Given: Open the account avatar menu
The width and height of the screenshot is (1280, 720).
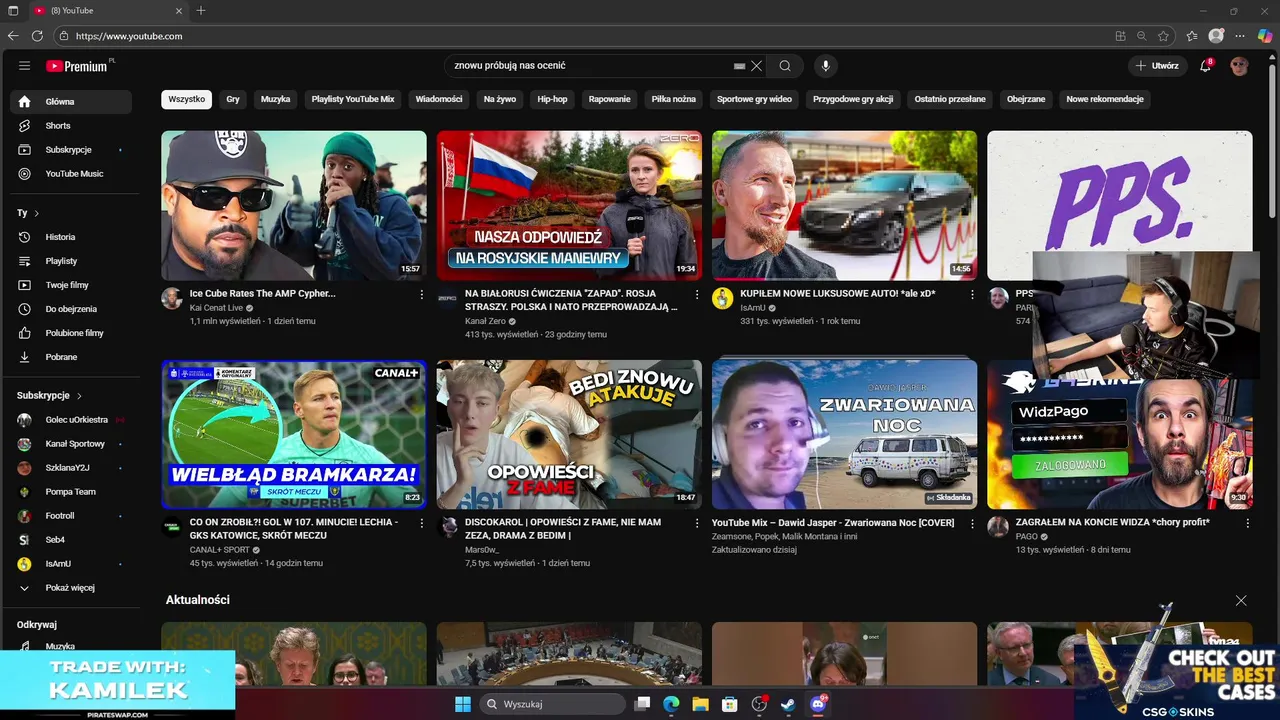Looking at the screenshot, I should [x=1239, y=66].
